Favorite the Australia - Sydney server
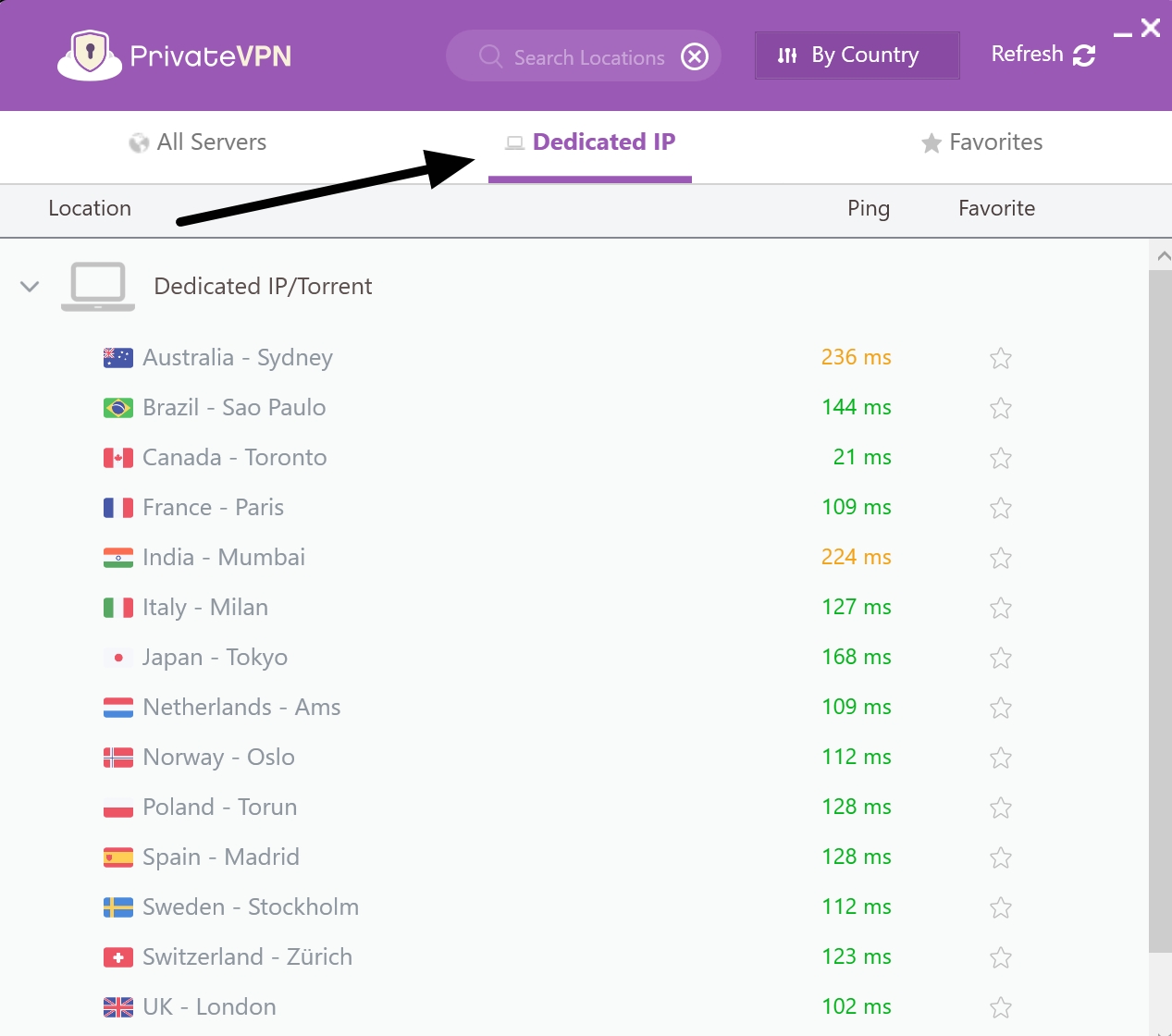1172x1036 pixels. [1000, 358]
